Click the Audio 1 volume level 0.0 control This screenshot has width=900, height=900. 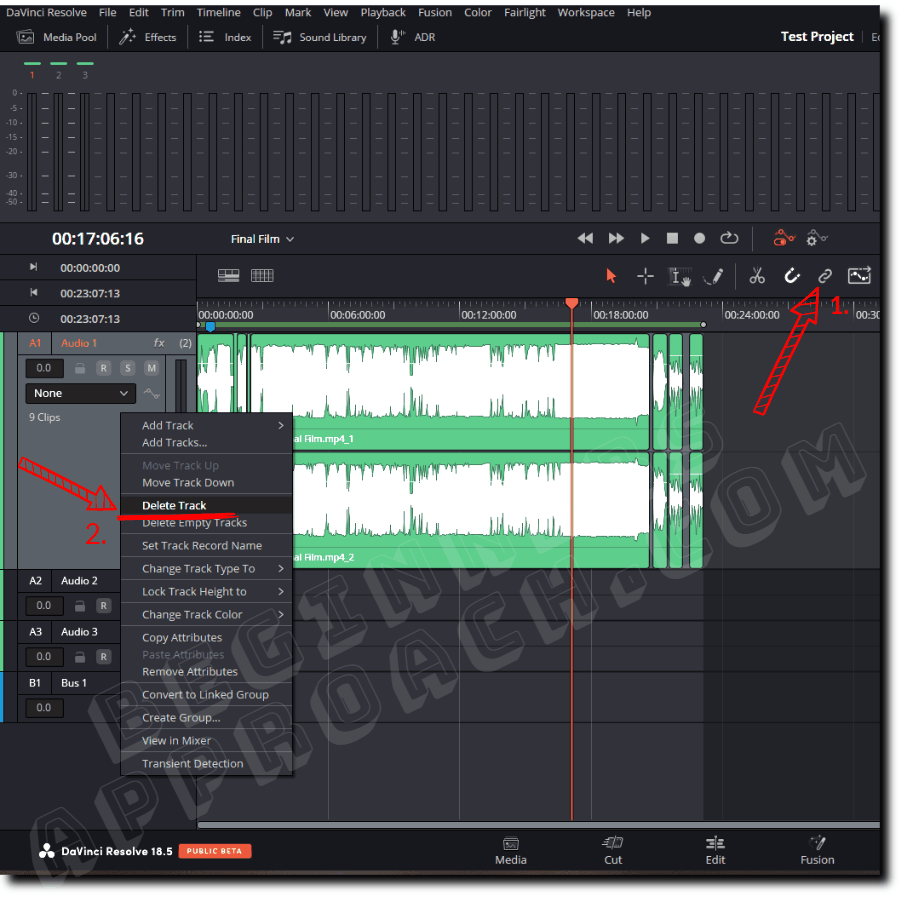tap(44, 368)
